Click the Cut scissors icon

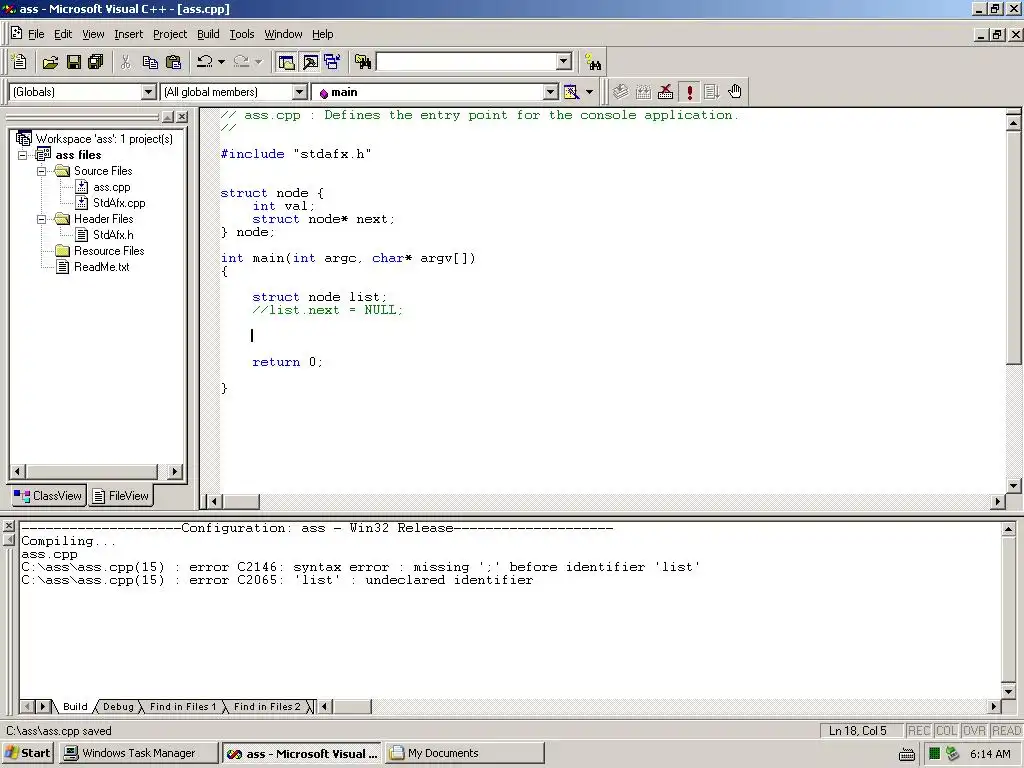coord(126,62)
